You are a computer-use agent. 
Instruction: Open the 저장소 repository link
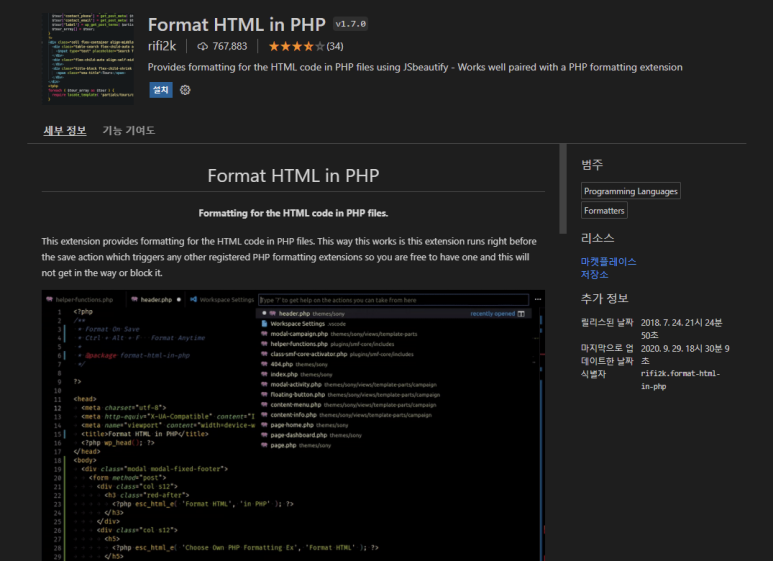(595, 275)
